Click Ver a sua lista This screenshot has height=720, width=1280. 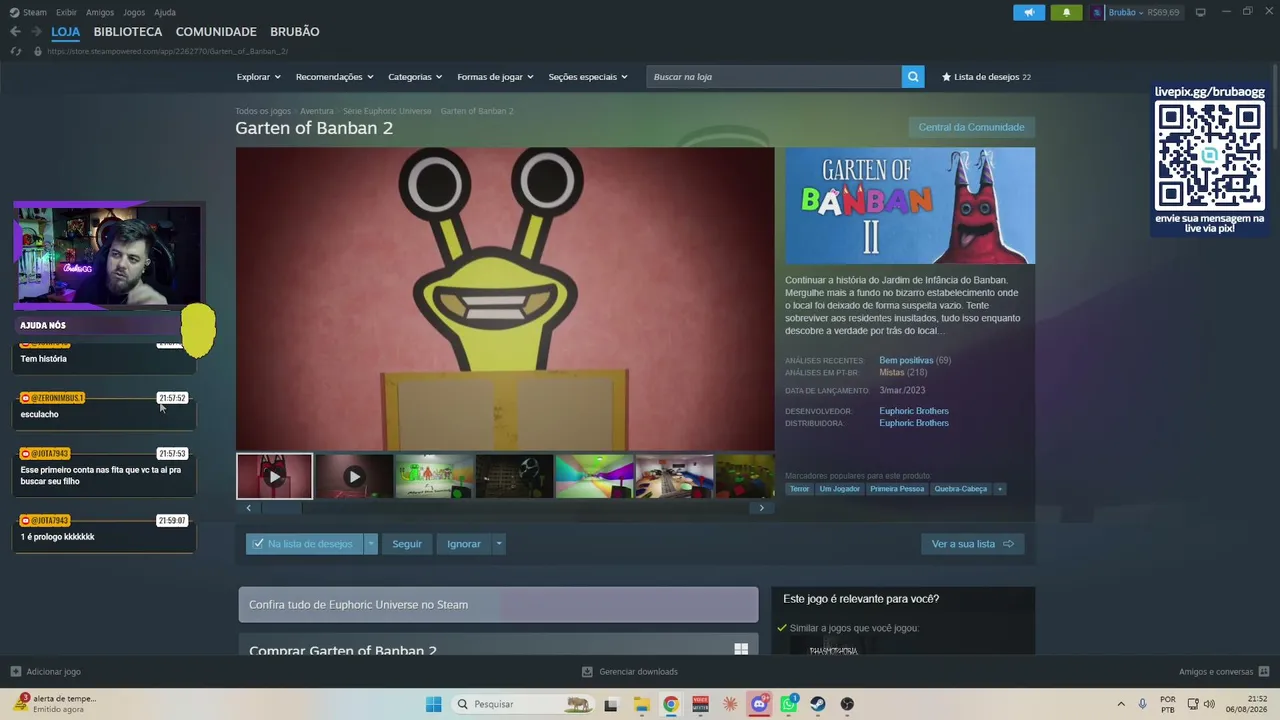[x=972, y=544]
